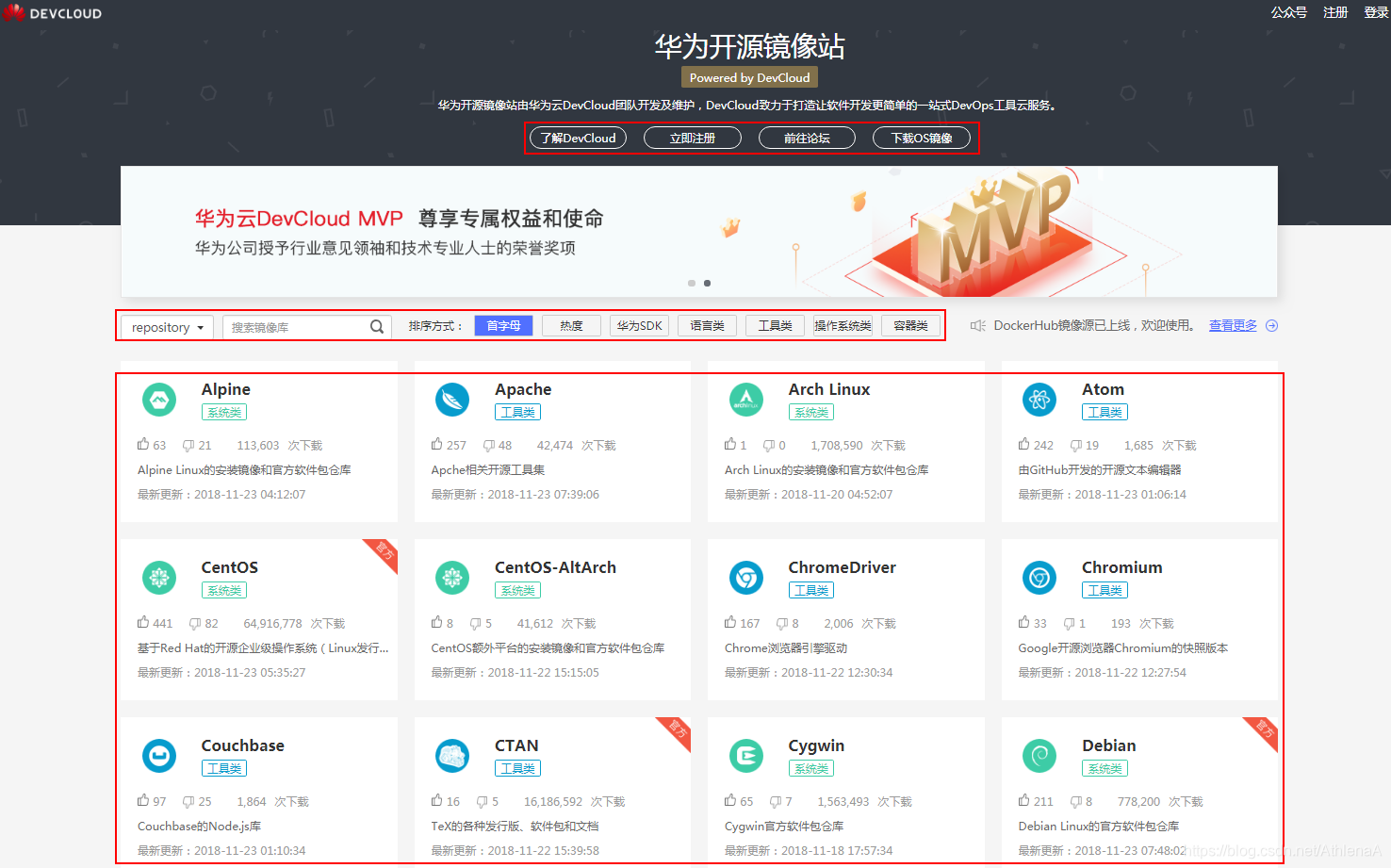The height and width of the screenshot is (868, 1391).
Task: Select the second banner carousel dot
Action: [x=707, y=283]
